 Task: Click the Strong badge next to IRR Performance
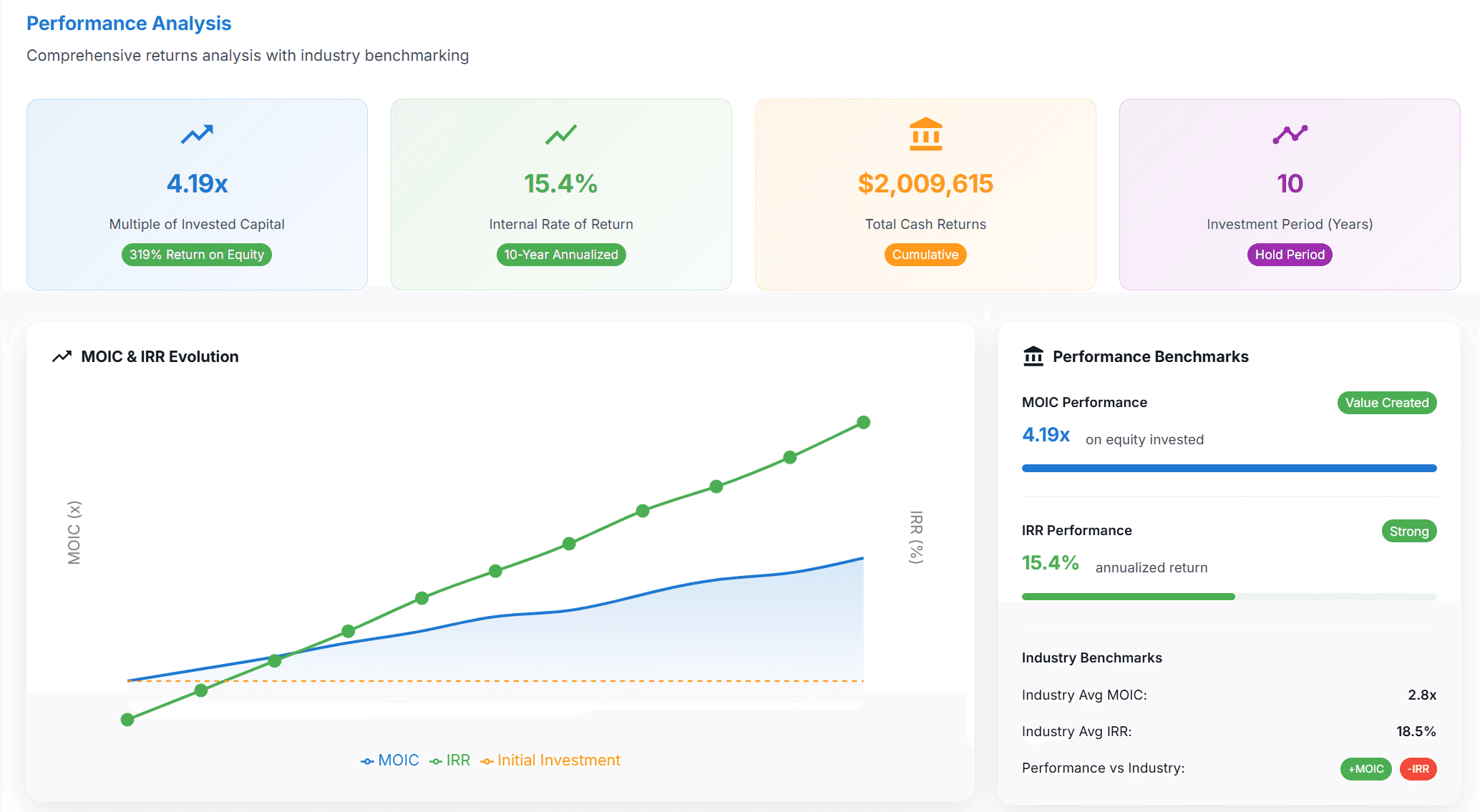click(x=1408, y=531)
